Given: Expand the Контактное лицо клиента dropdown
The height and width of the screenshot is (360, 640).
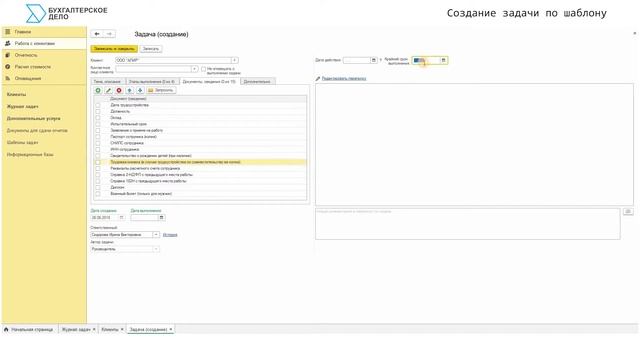Looking at the screenshot, I should [195, 69].
